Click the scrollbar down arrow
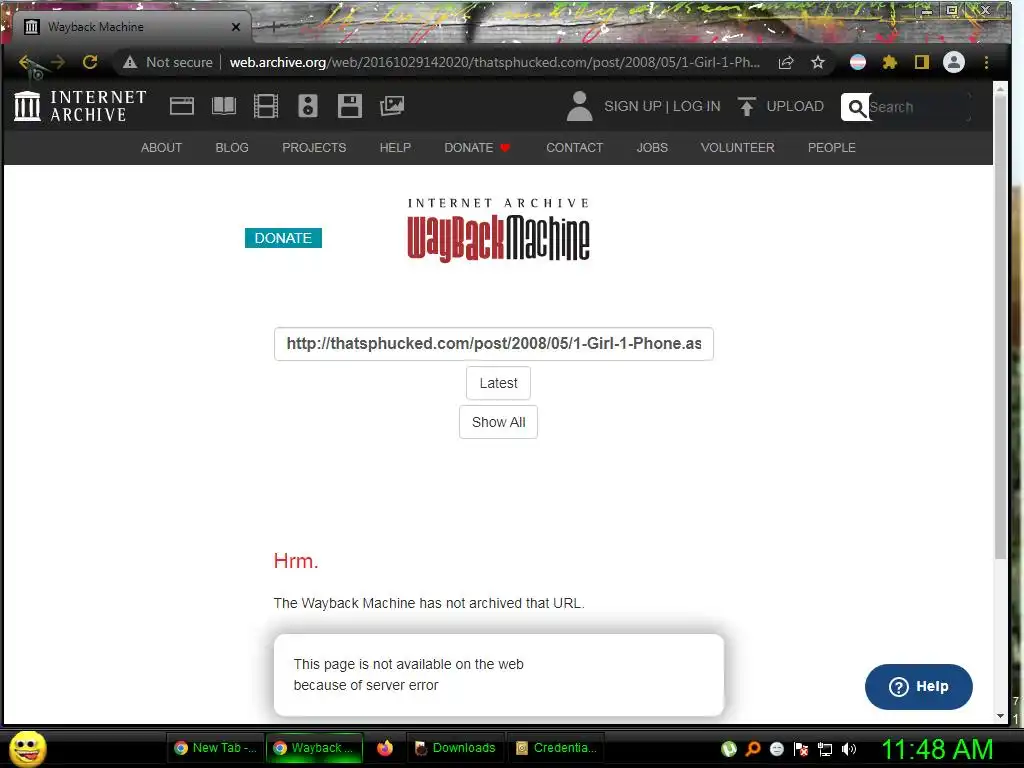The image size is (1024, 768). tap(1000, 716)
